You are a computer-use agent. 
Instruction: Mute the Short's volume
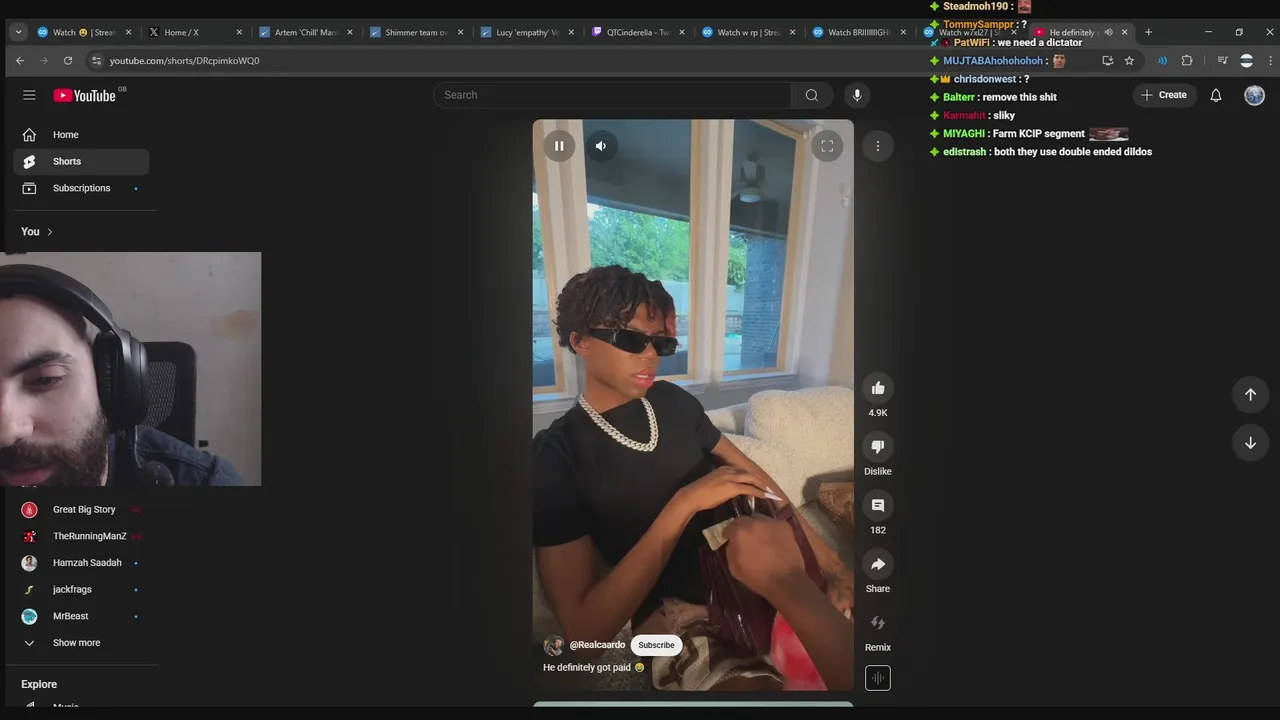pyautogui.click(x=601, y=146)
